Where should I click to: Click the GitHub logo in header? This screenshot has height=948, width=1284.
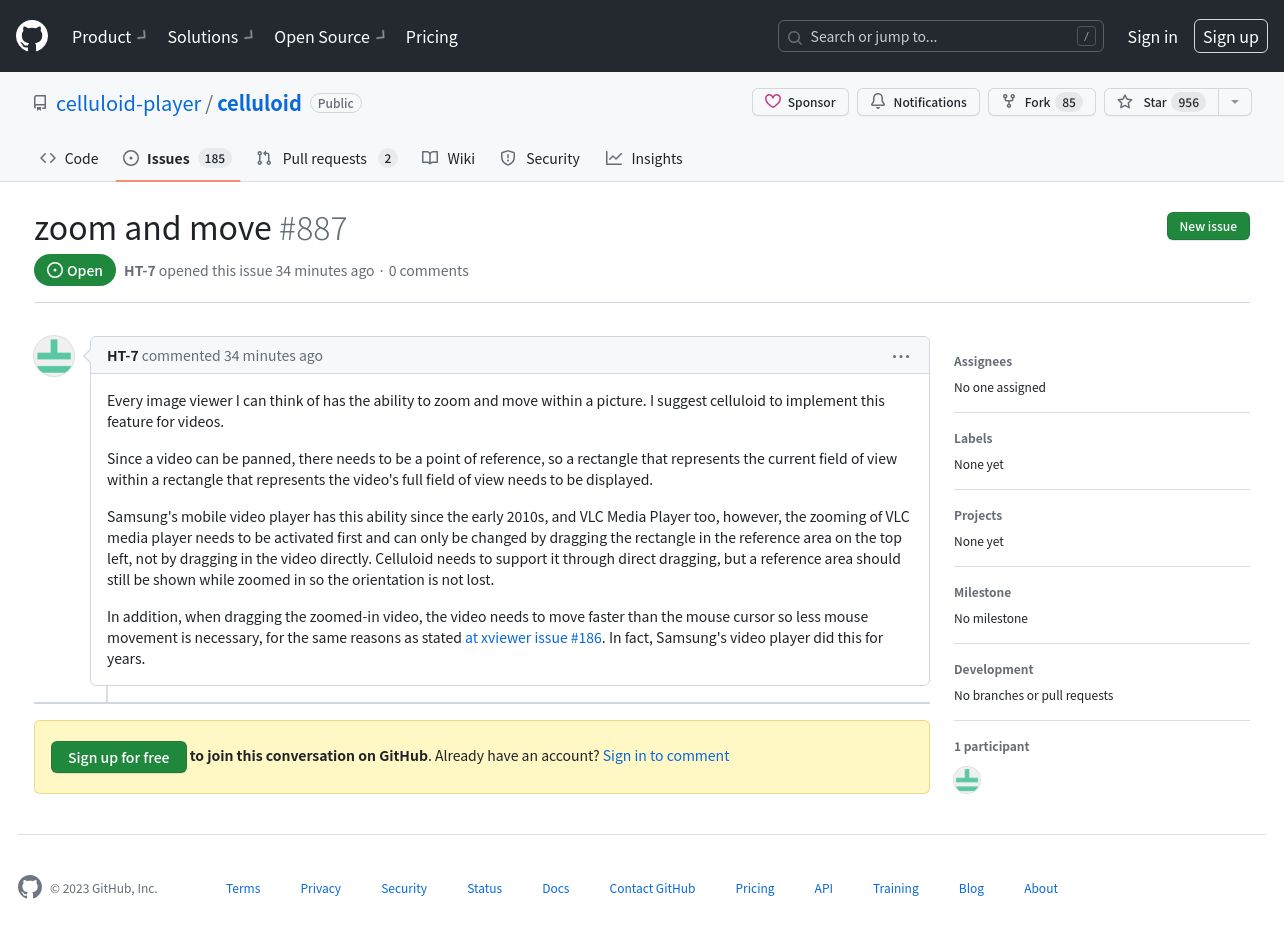point(32,36)
